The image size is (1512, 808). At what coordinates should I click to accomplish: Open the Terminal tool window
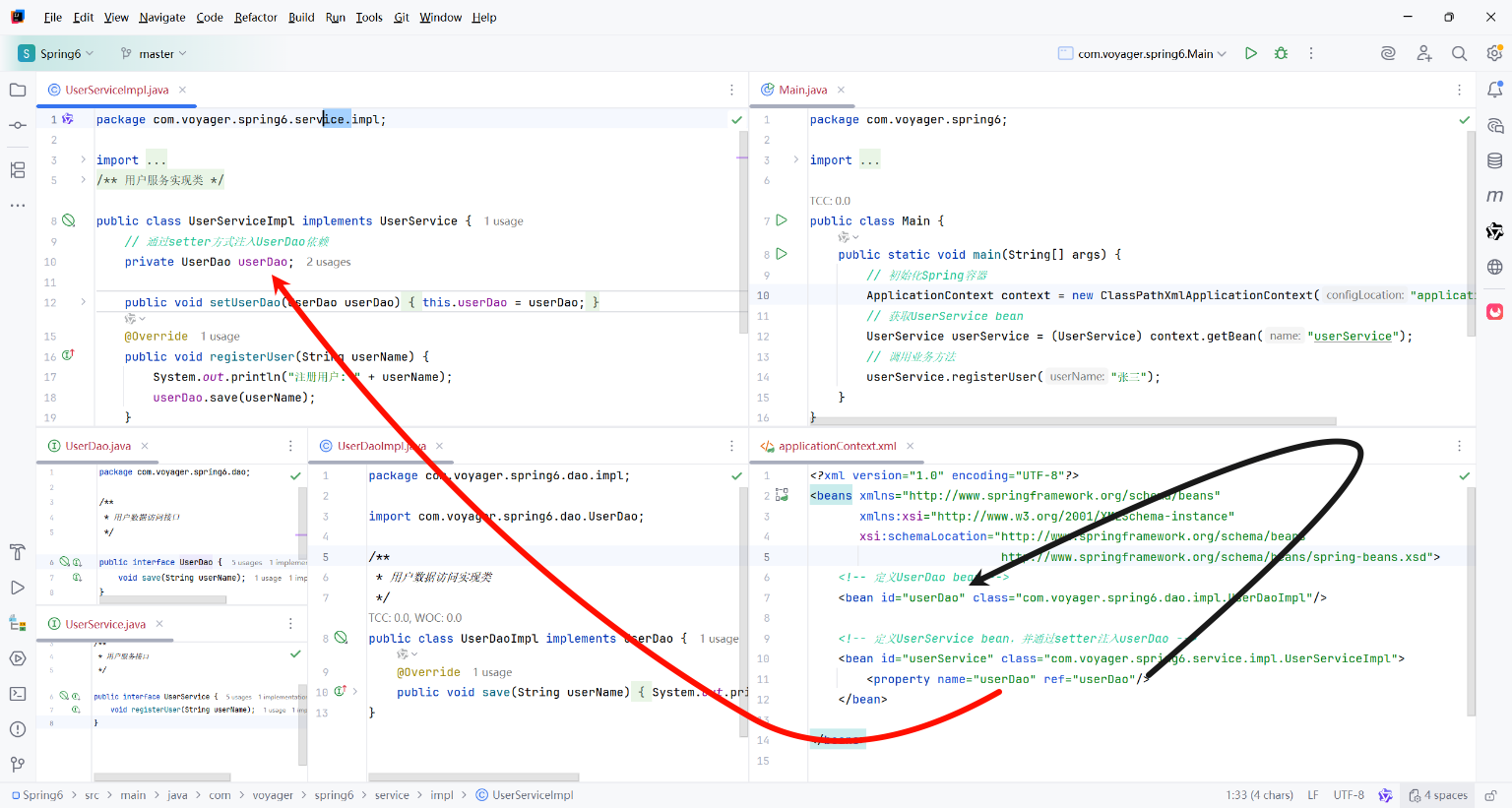click(x=17, y=694)
